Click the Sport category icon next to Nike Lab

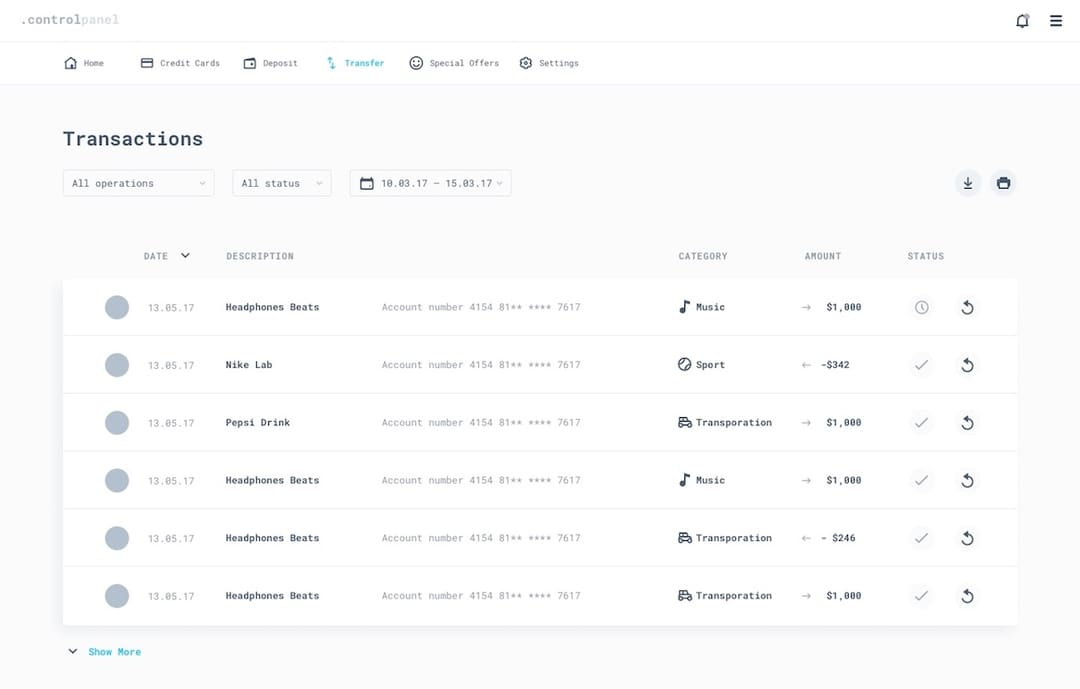(x=683, y=364)
